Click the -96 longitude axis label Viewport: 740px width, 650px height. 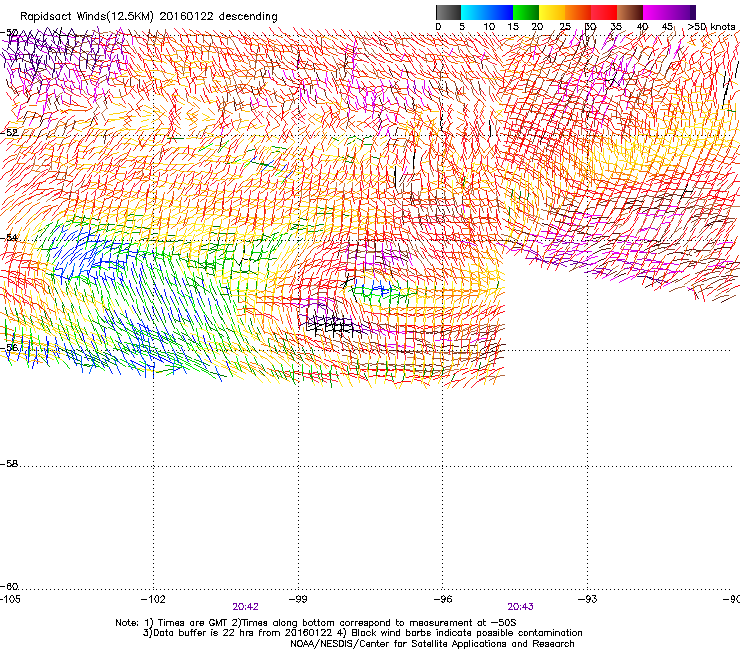tap(443, 599)
